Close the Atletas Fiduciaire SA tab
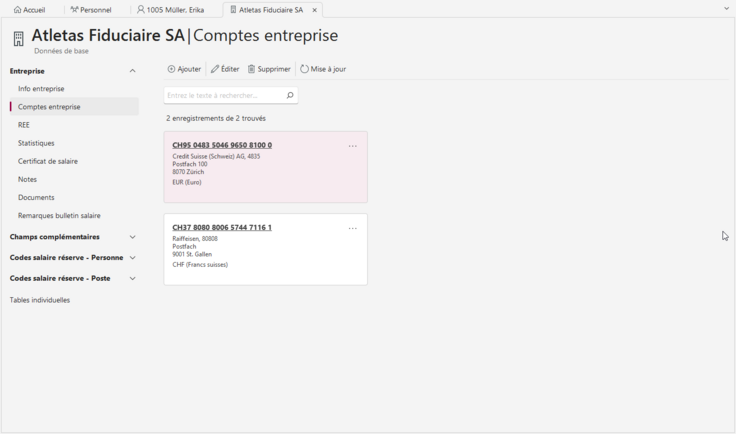 tap(315, 10)
